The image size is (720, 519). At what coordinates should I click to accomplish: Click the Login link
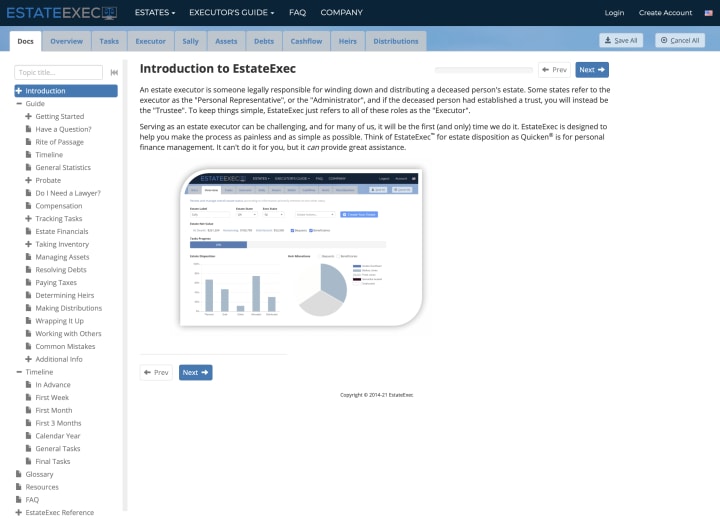click(614, 13)
